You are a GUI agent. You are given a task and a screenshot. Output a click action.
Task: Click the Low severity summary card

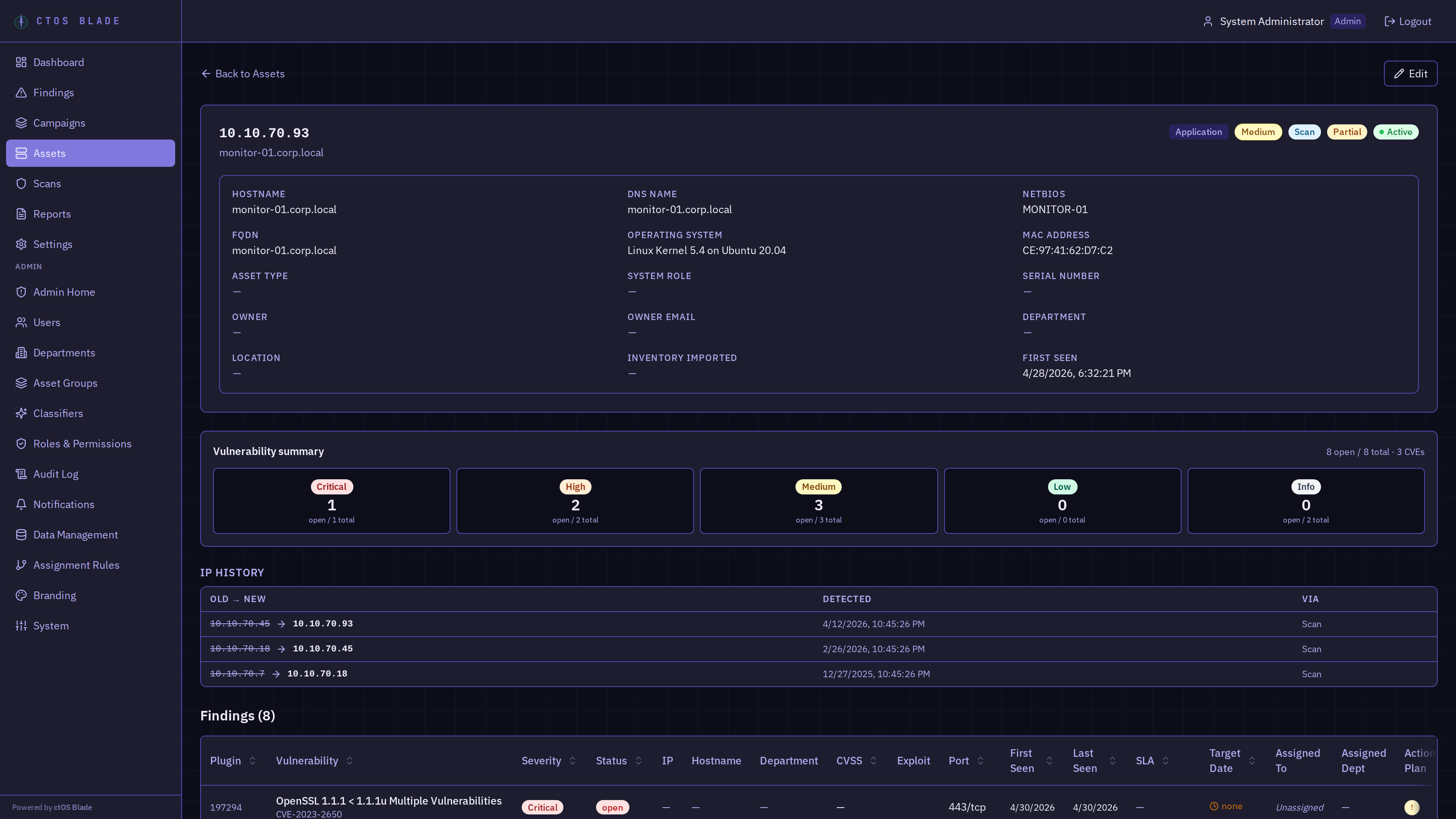pos(1062,501)
